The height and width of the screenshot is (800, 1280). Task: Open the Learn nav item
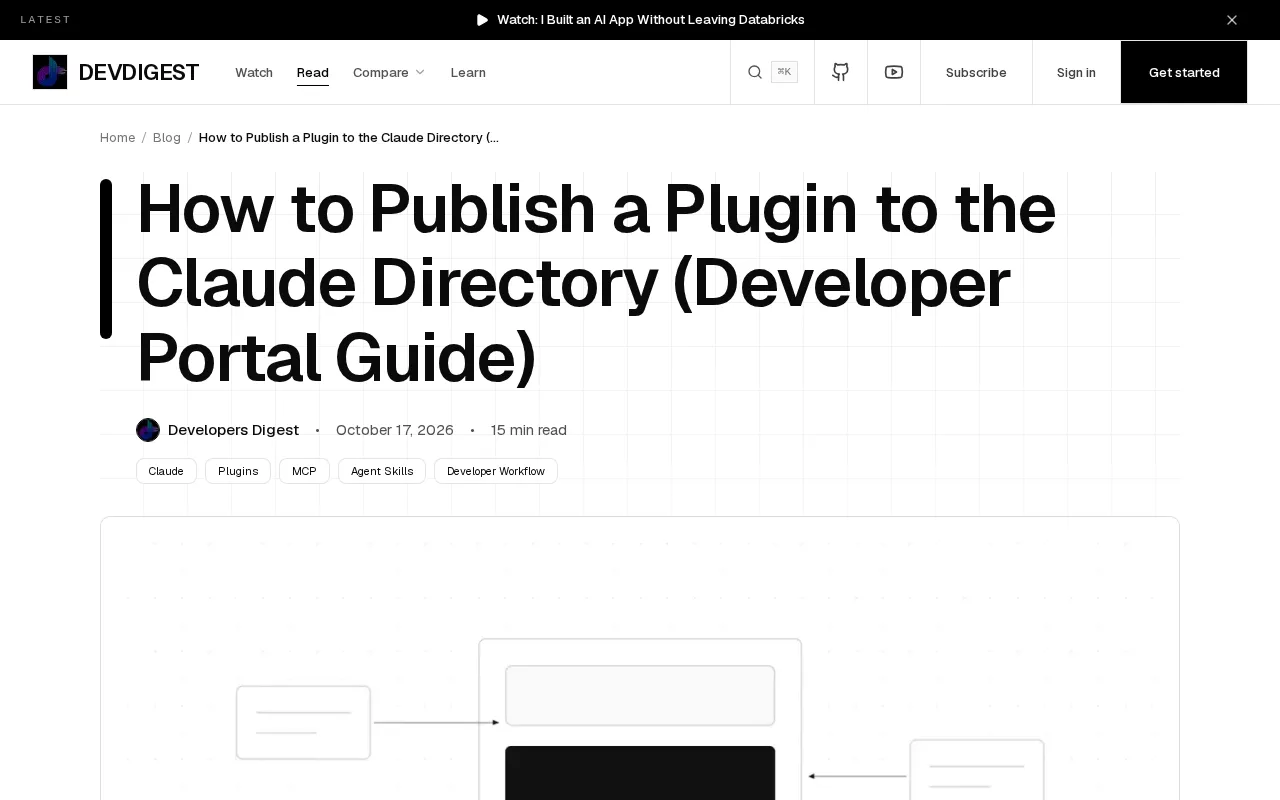click(468, 72)
